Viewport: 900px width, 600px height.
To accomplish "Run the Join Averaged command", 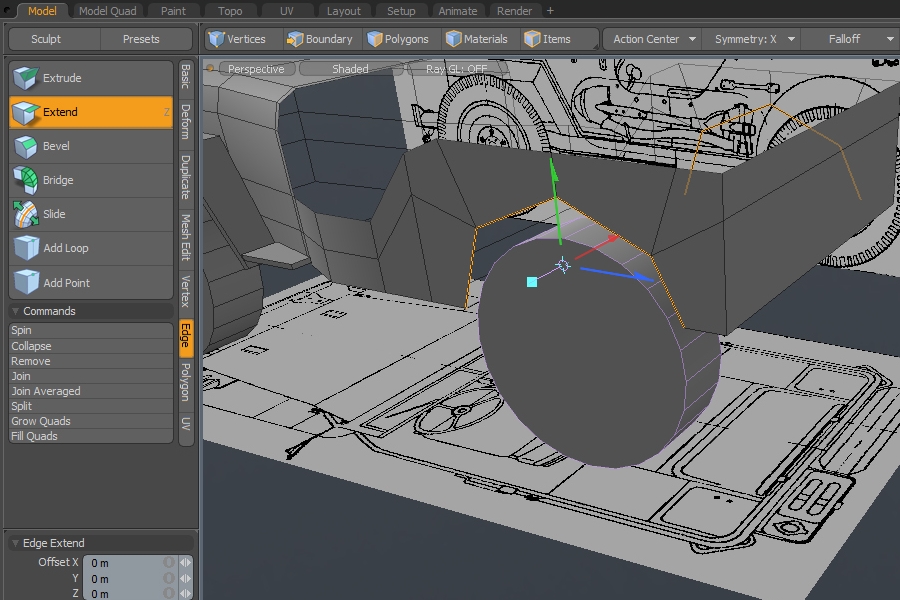I will [91, 391].
